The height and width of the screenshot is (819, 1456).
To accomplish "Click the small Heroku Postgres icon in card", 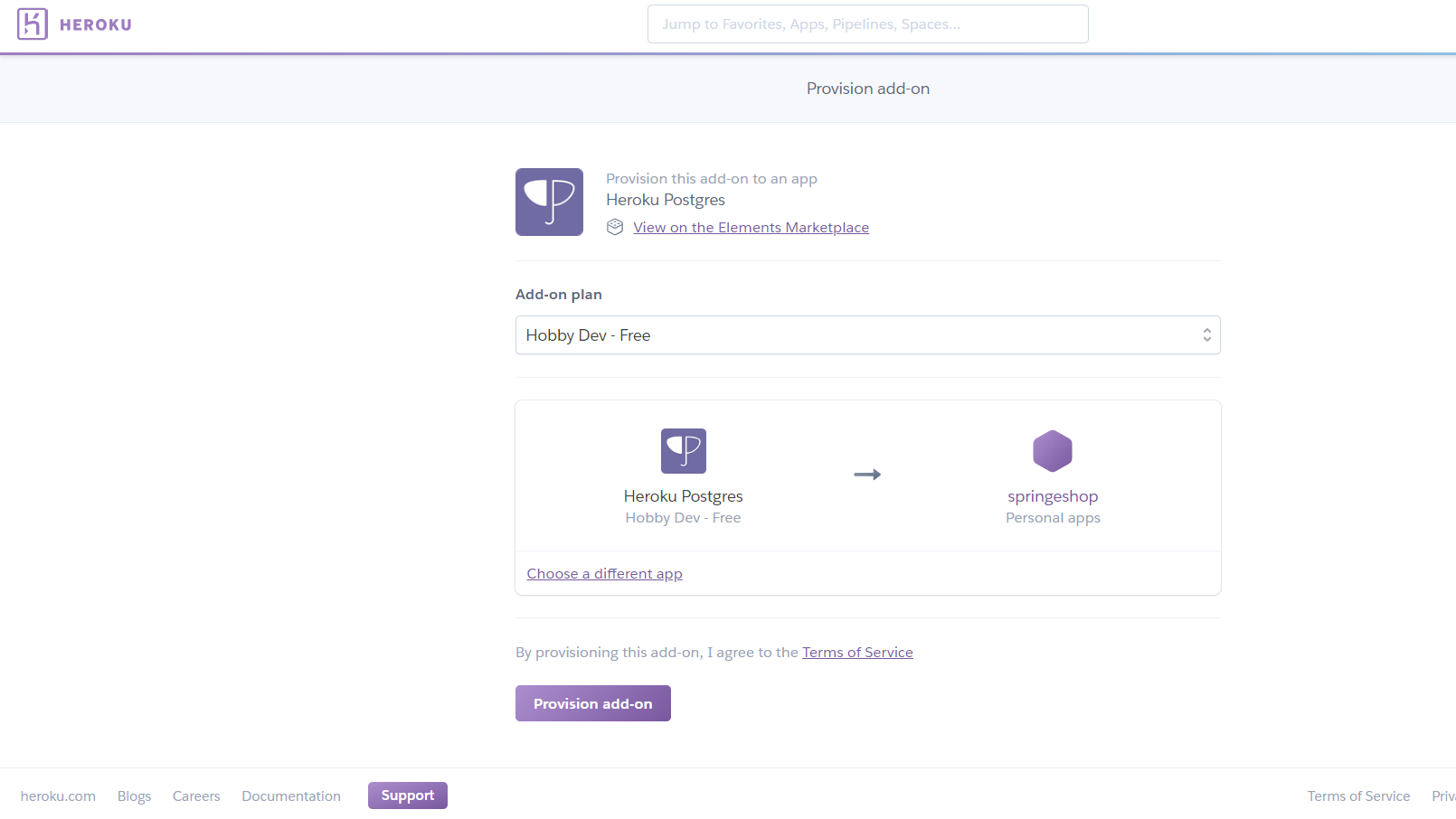I will tap(683, 451).
